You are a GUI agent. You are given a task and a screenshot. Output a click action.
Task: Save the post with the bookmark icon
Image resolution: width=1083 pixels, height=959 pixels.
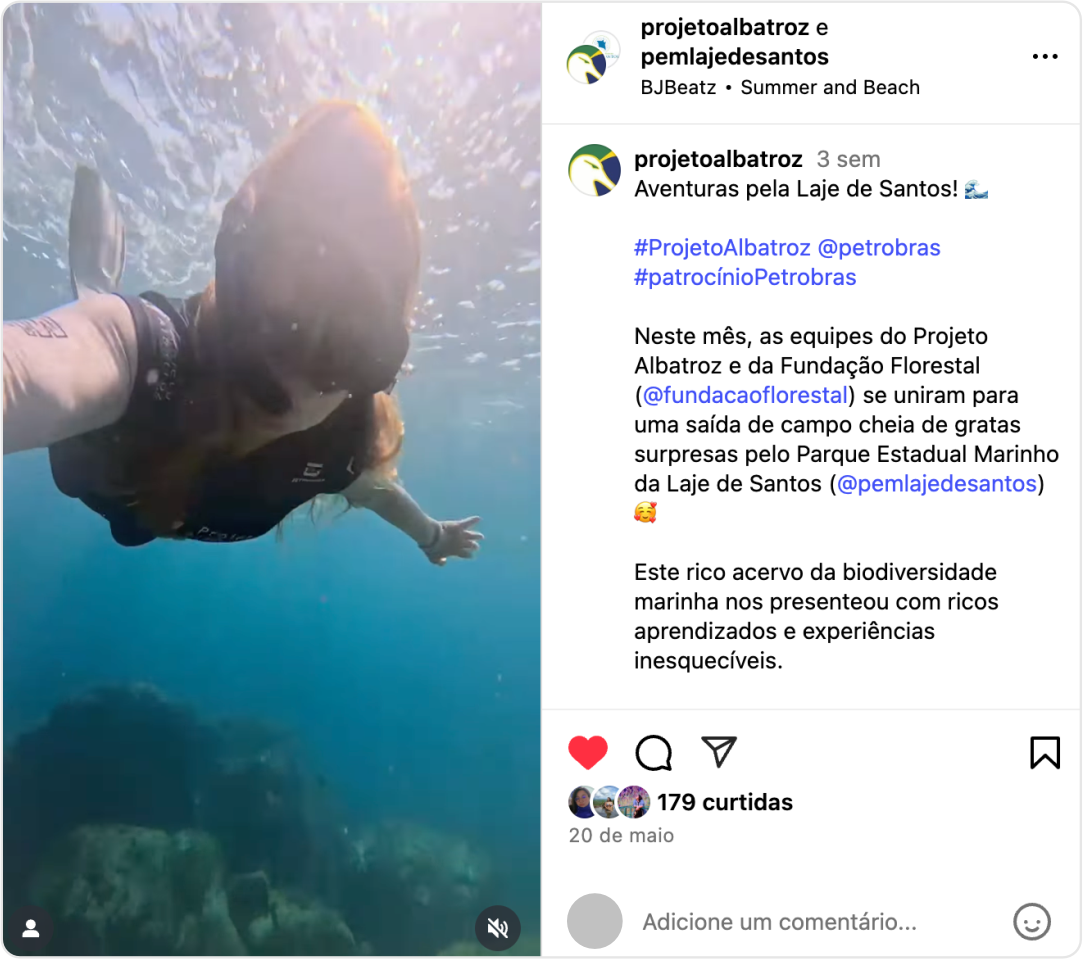point(1045,752)
